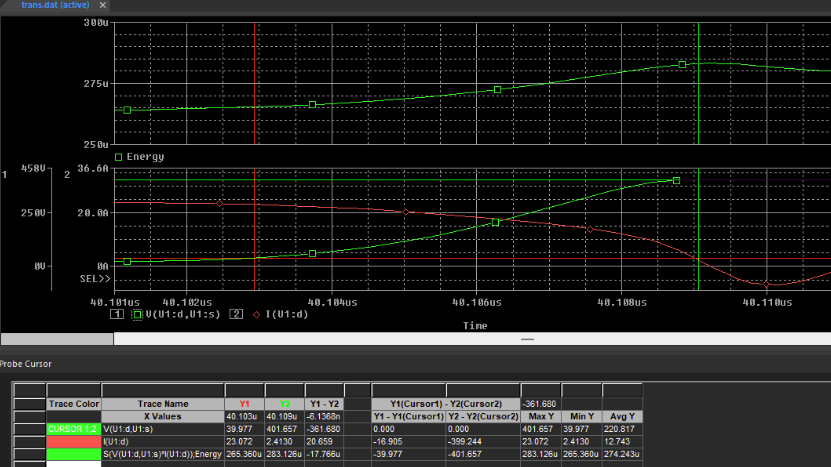Viewport: 831px width, 467px height.
Task: Click the Y-axis 1 legend box
Action: coord(117,314)
